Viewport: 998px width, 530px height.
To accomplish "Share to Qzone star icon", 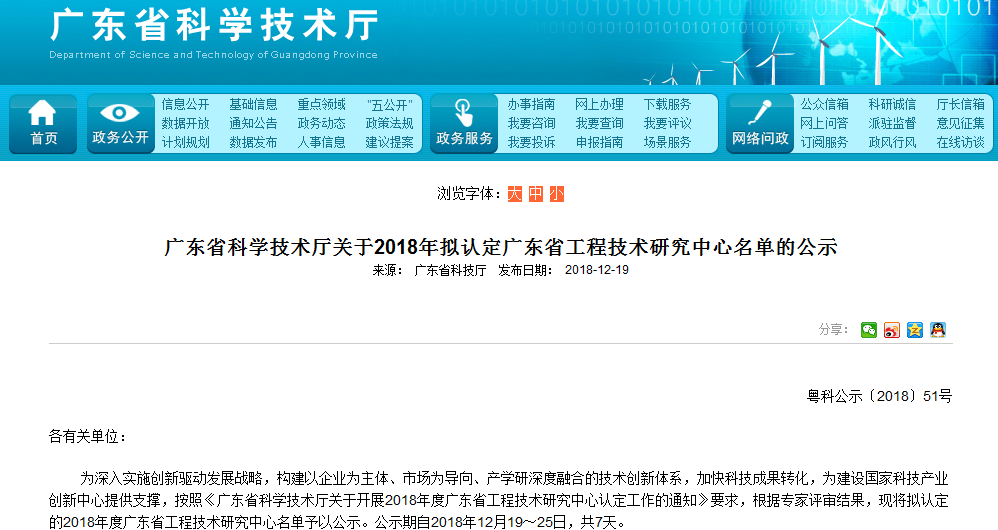I will [x=915, y=330].
